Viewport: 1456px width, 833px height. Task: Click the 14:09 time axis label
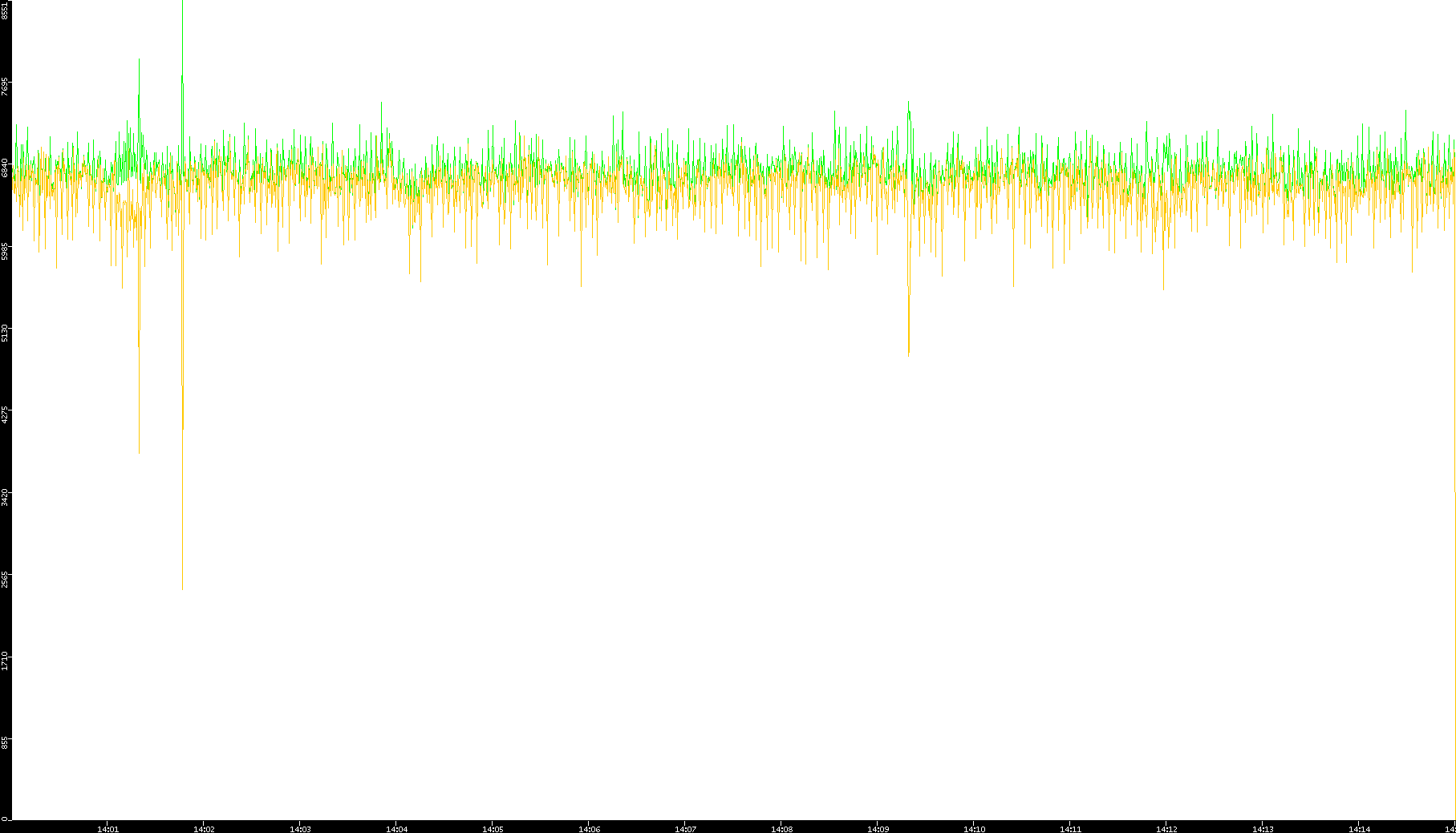(878, 829)
